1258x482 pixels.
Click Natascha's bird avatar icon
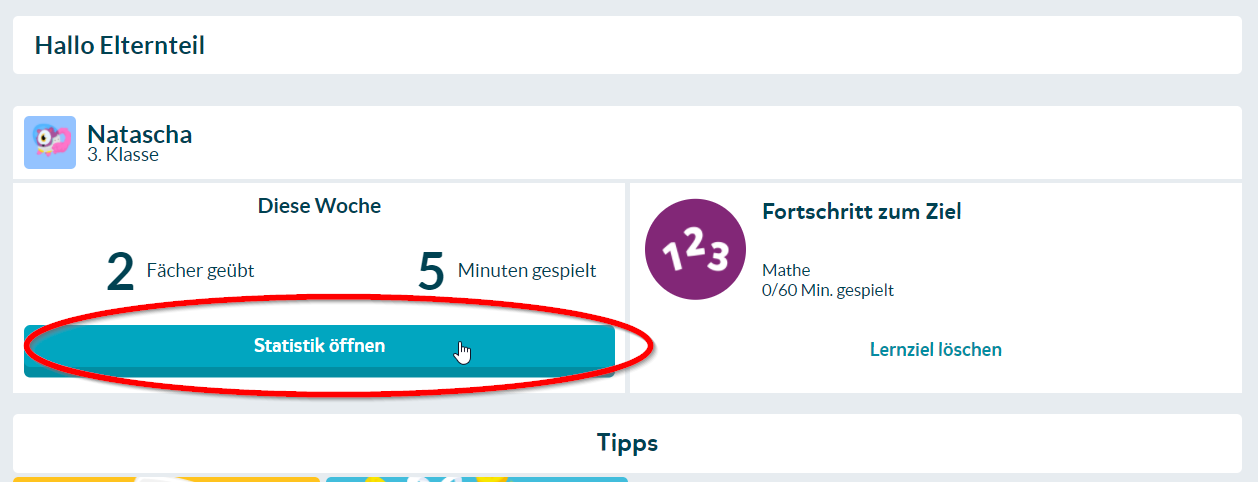point(50,142)
